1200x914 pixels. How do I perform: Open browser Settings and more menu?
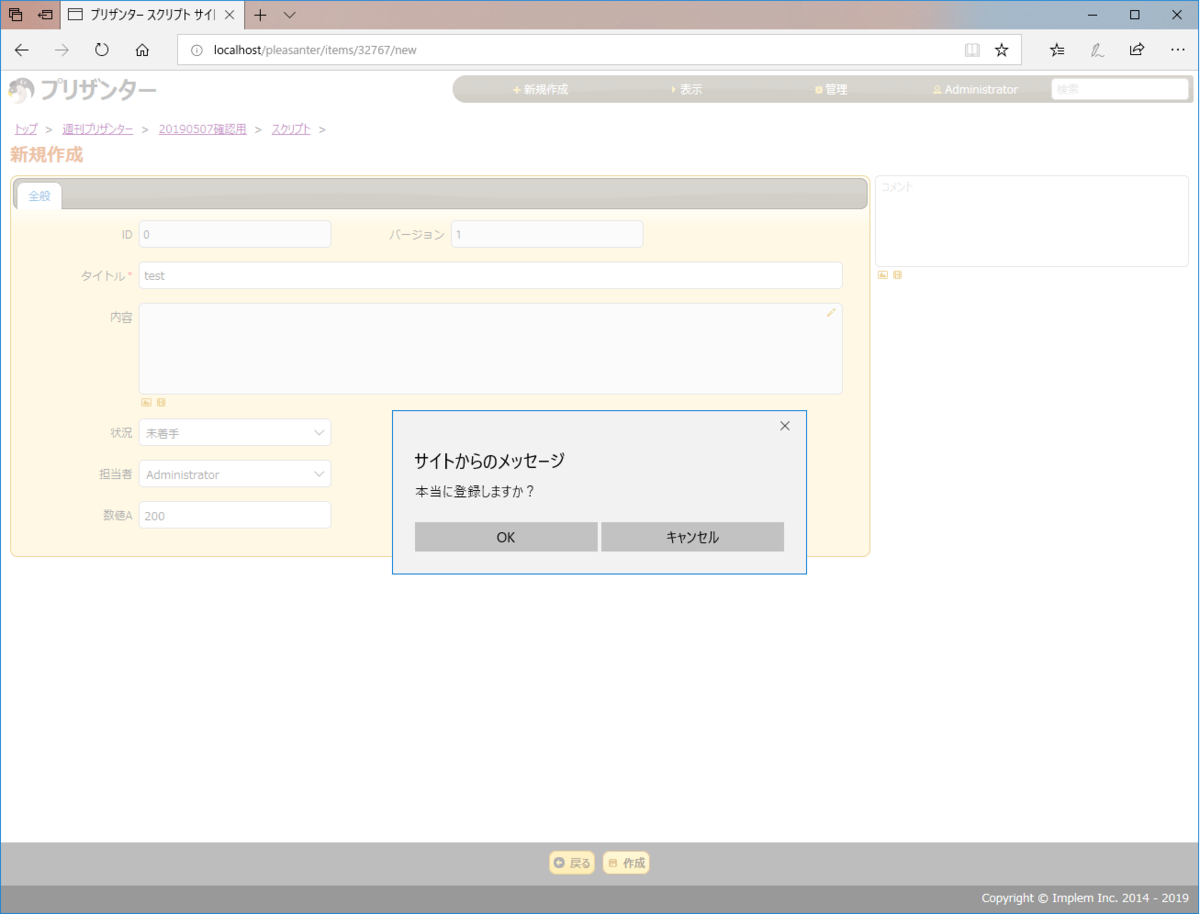click(1177, 50)
